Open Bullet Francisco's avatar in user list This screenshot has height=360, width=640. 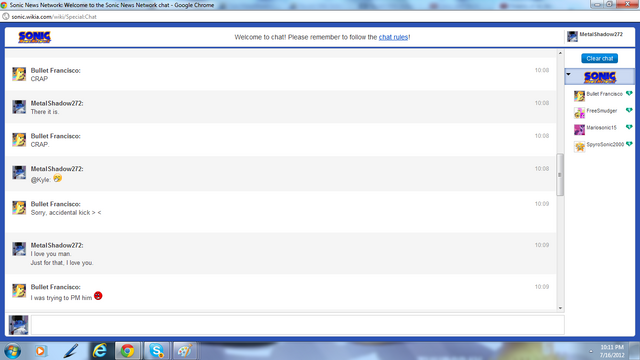coord(579,96)
